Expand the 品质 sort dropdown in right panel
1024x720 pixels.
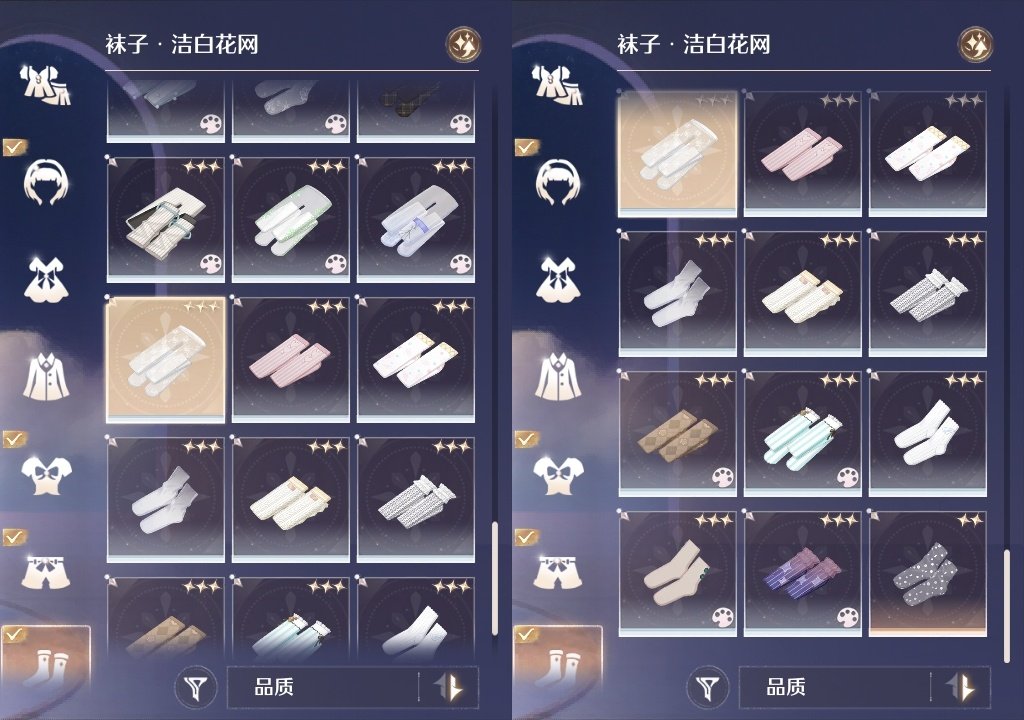tap(865, 687)
